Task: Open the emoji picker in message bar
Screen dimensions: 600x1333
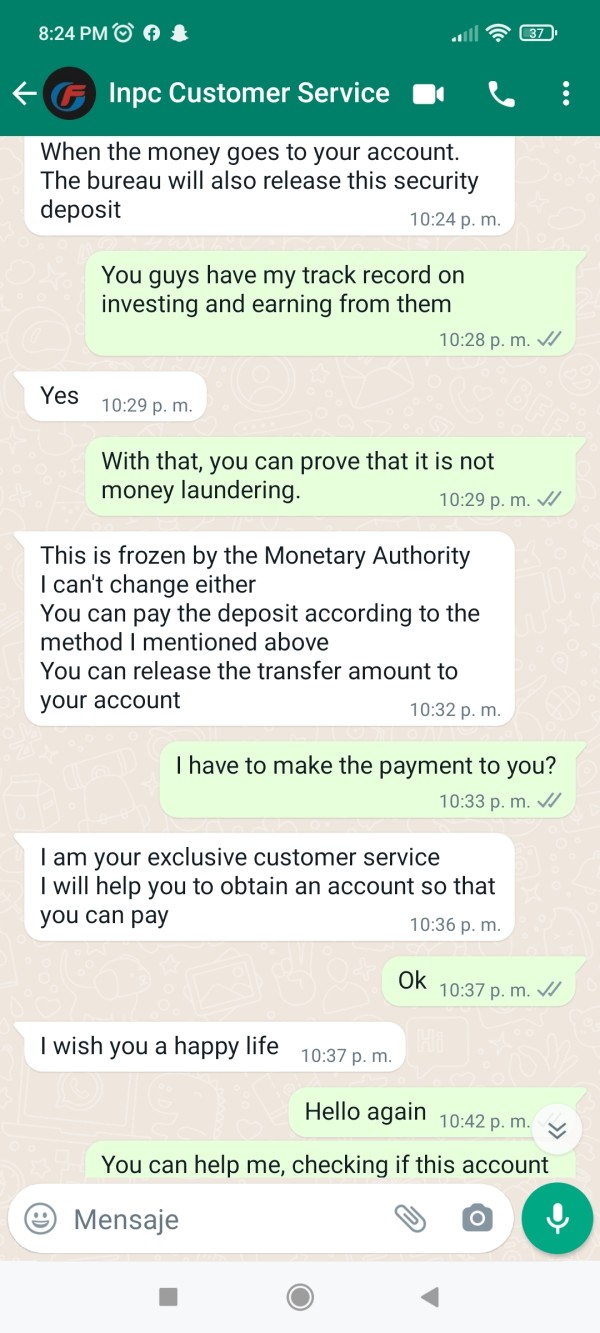Action: 40,1218
